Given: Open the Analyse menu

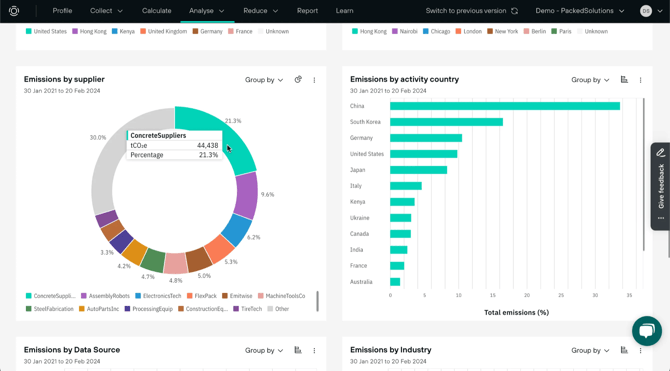Looking at the screenshot, I should [207, 11].
